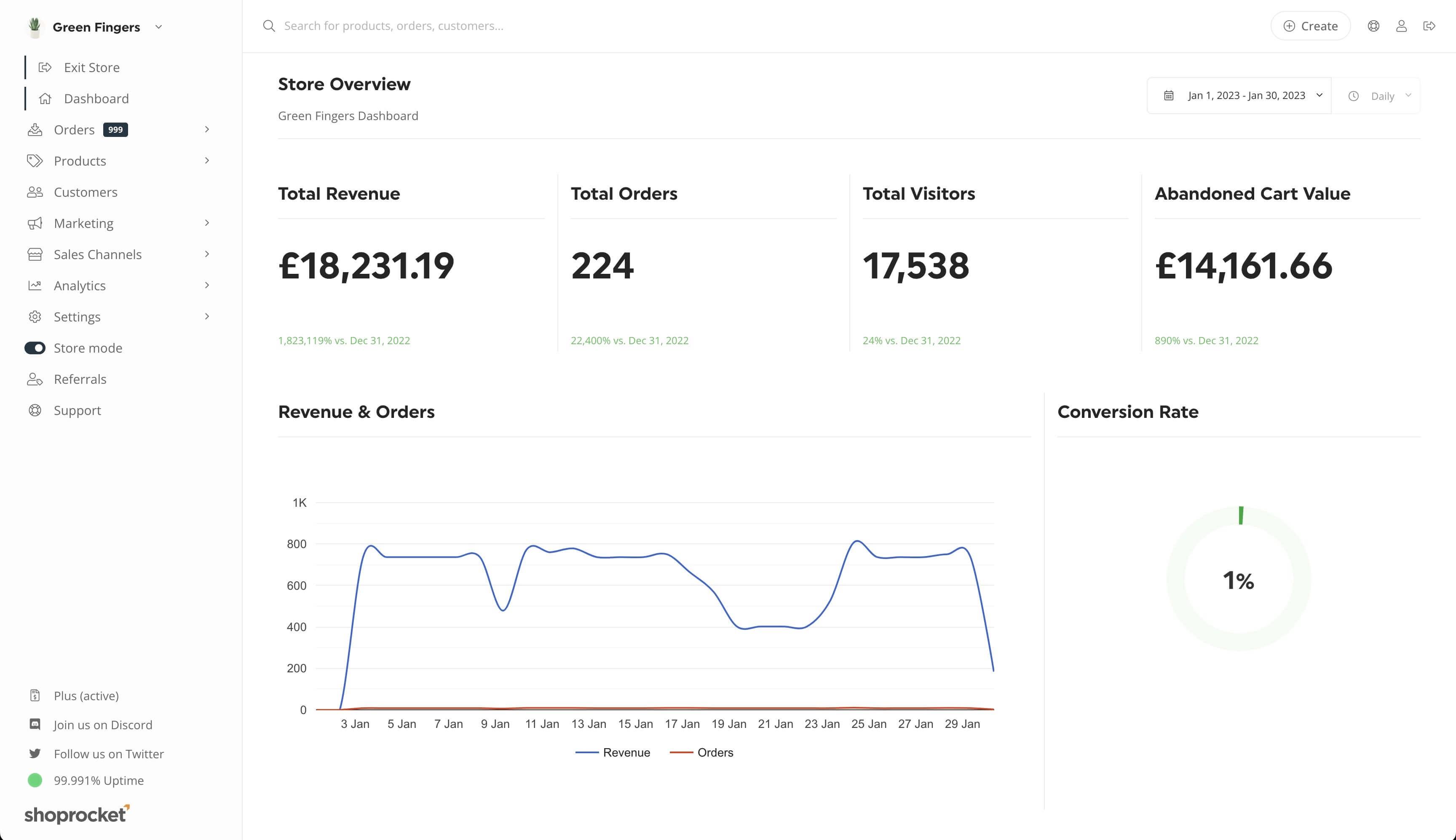Click the support lifebuoy icon in top bar
1456x840 pixels.
coord(1373,26)
